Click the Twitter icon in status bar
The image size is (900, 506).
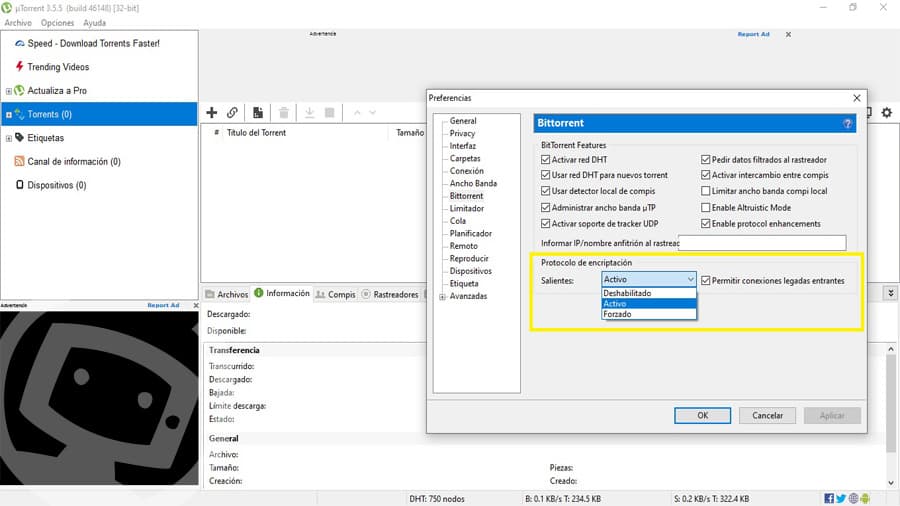pos(841,499)
